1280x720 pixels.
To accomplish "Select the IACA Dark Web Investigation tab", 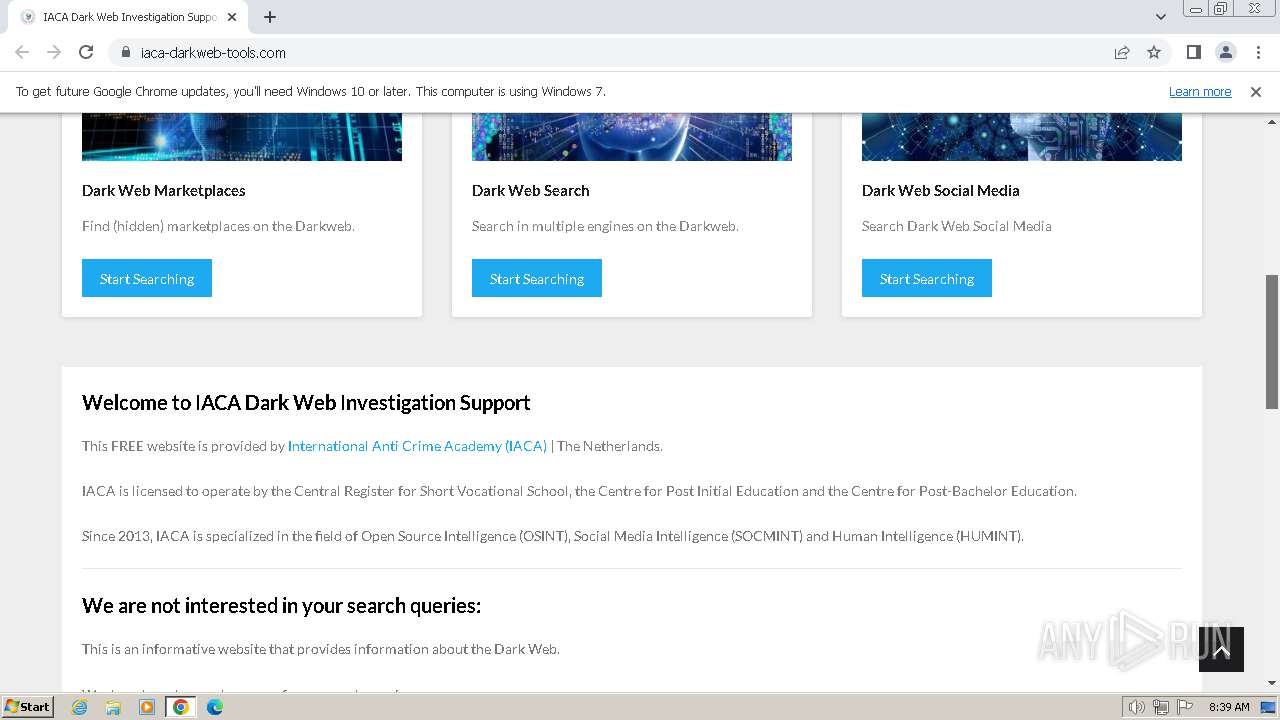I will 128,17.
